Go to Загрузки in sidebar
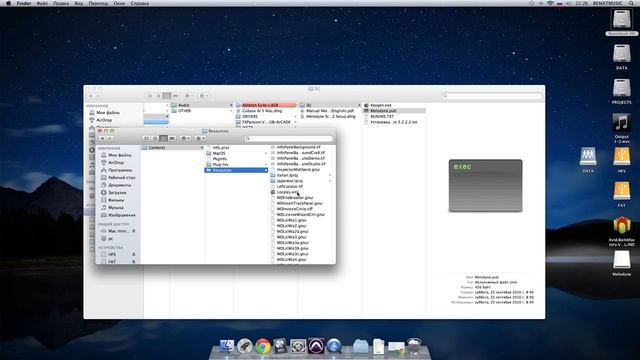Image resolution: width=640 pixels, height=360 pixels. point(118,193)
